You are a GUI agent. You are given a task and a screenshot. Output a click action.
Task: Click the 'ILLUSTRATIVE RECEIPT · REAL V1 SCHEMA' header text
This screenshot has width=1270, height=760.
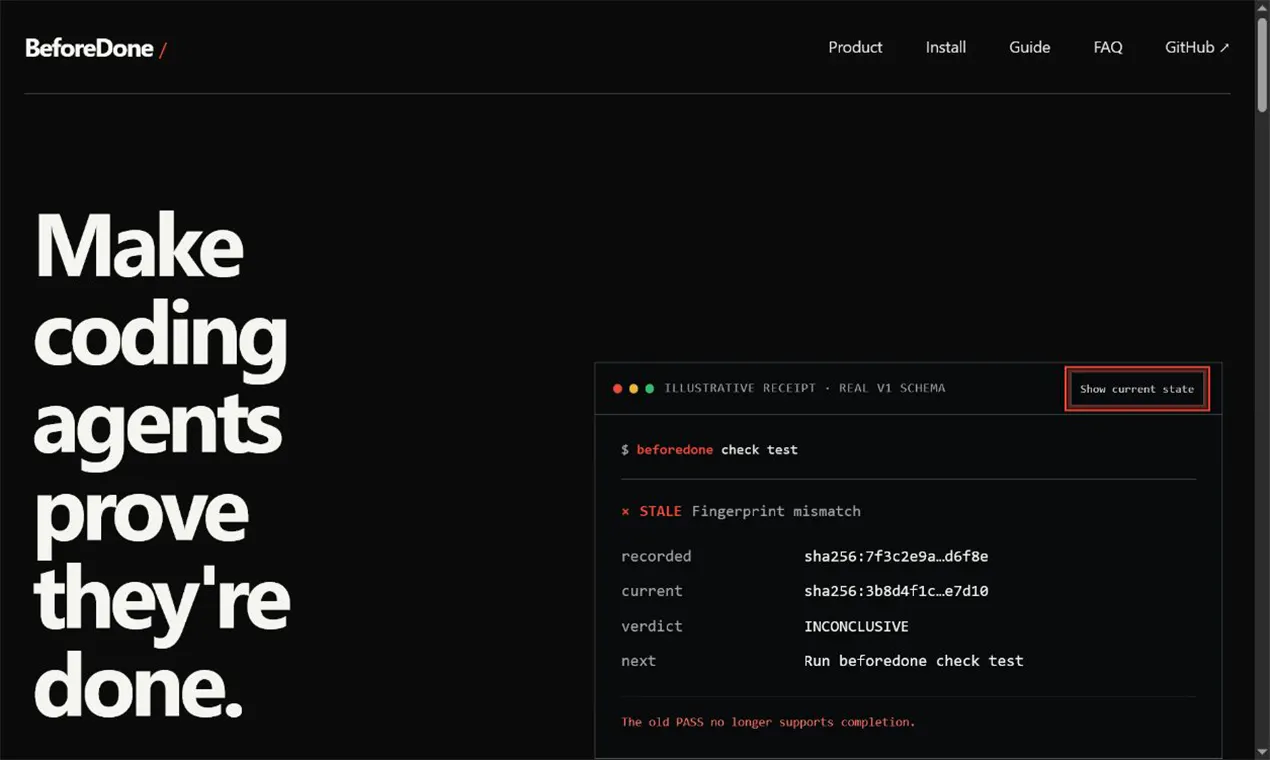coord(804,388)
